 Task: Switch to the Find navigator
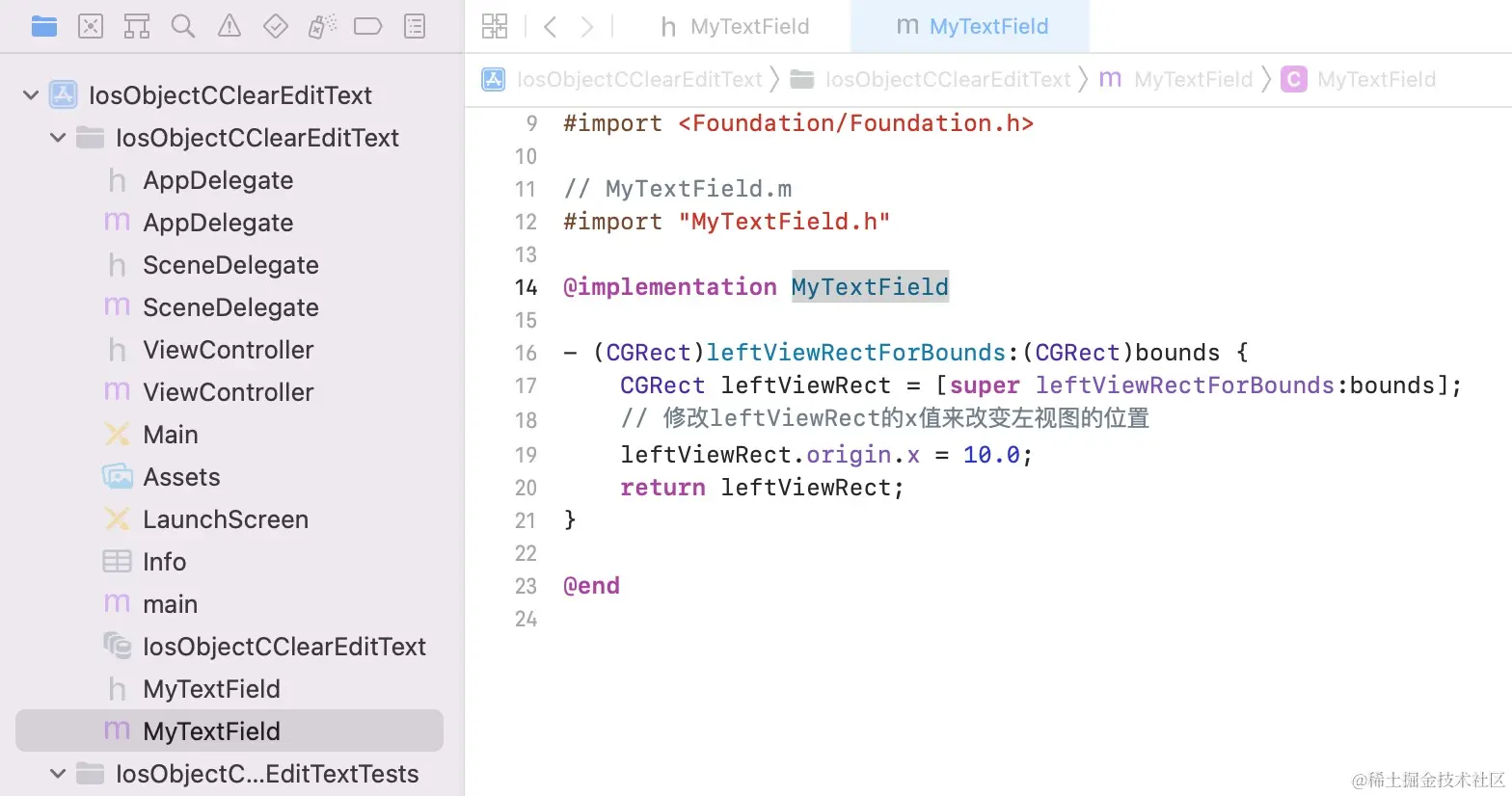(x=183, y=26)
